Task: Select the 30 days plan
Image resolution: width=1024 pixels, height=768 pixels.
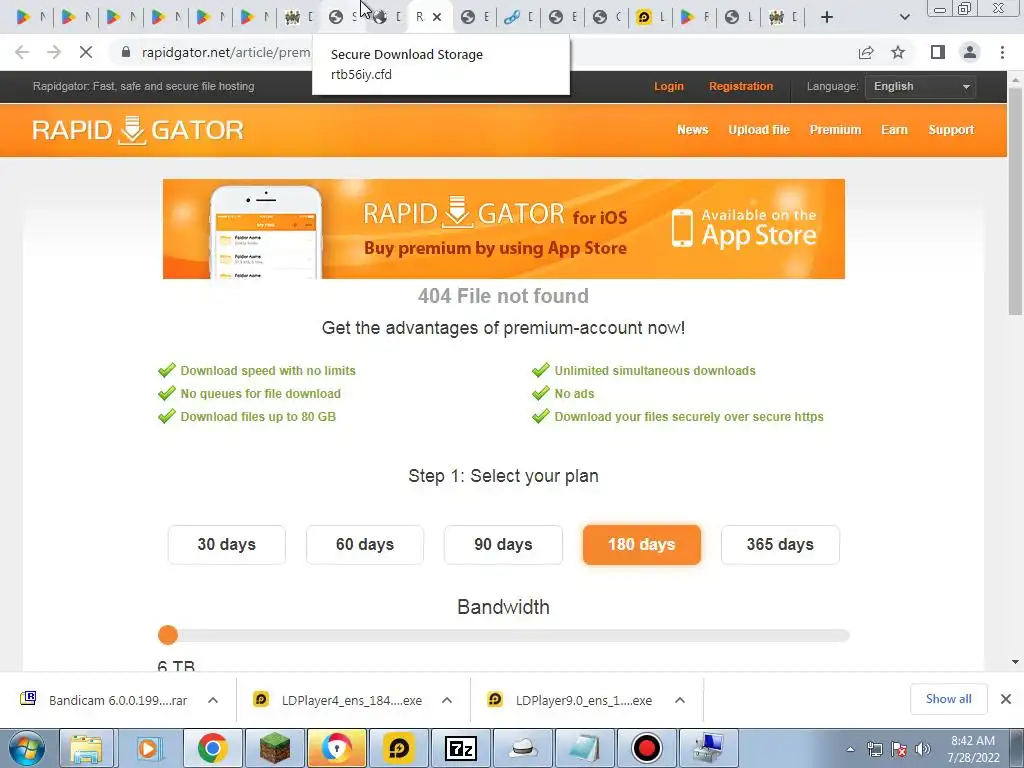Action: point(227,545)
